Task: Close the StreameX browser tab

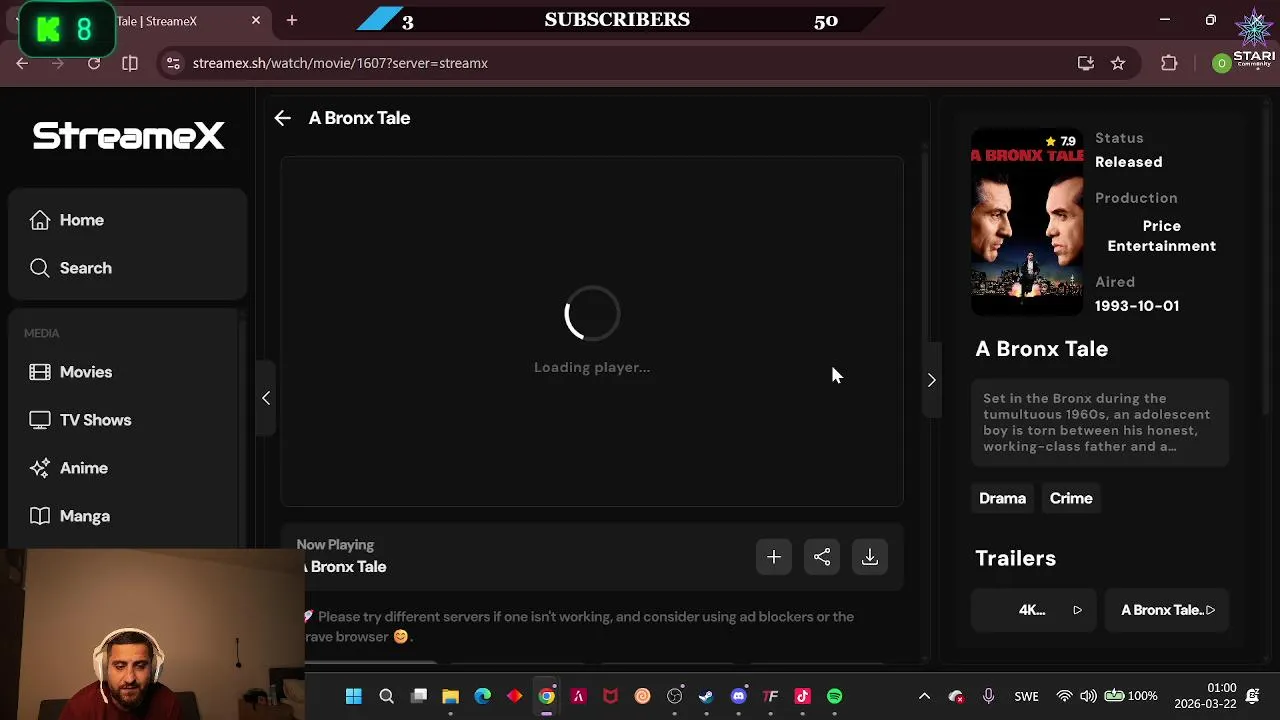Action: click(x=256, y=20)
